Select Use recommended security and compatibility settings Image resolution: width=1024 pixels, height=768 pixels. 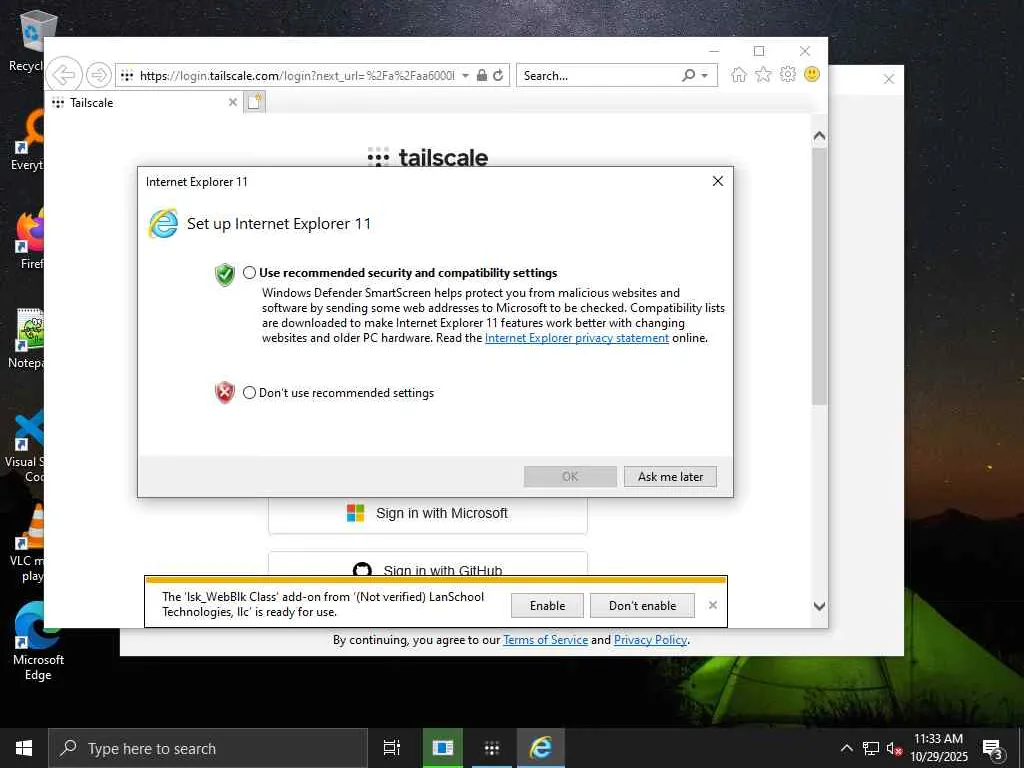[x=249, y=272]
